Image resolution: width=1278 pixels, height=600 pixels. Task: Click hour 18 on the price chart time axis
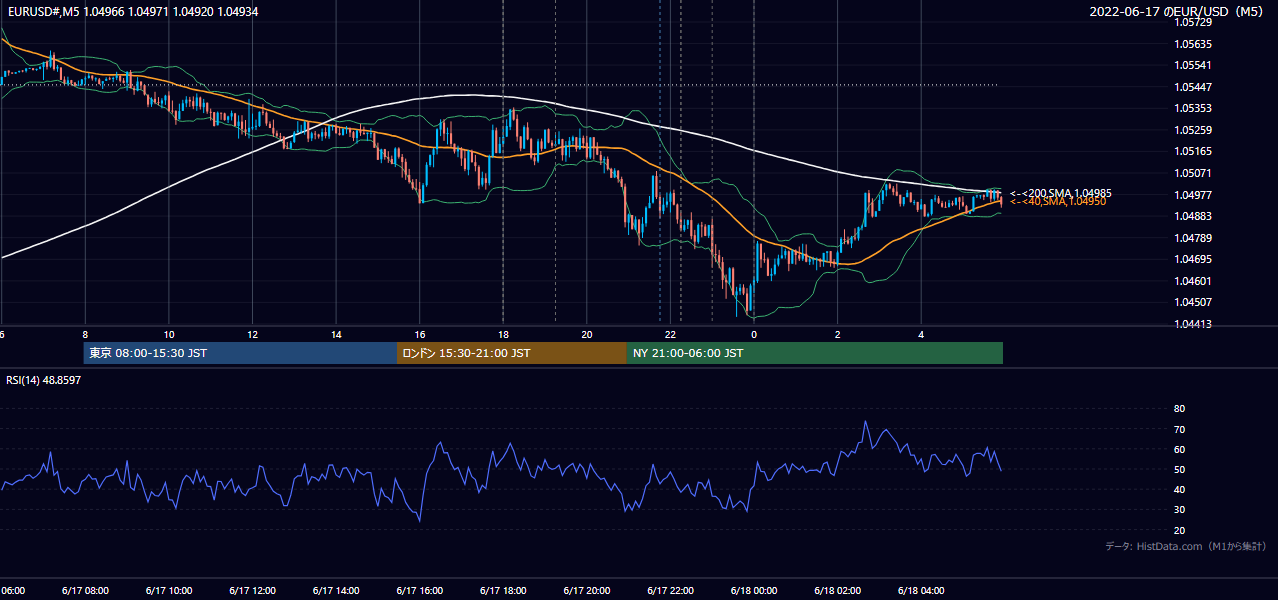click(504, 334)
